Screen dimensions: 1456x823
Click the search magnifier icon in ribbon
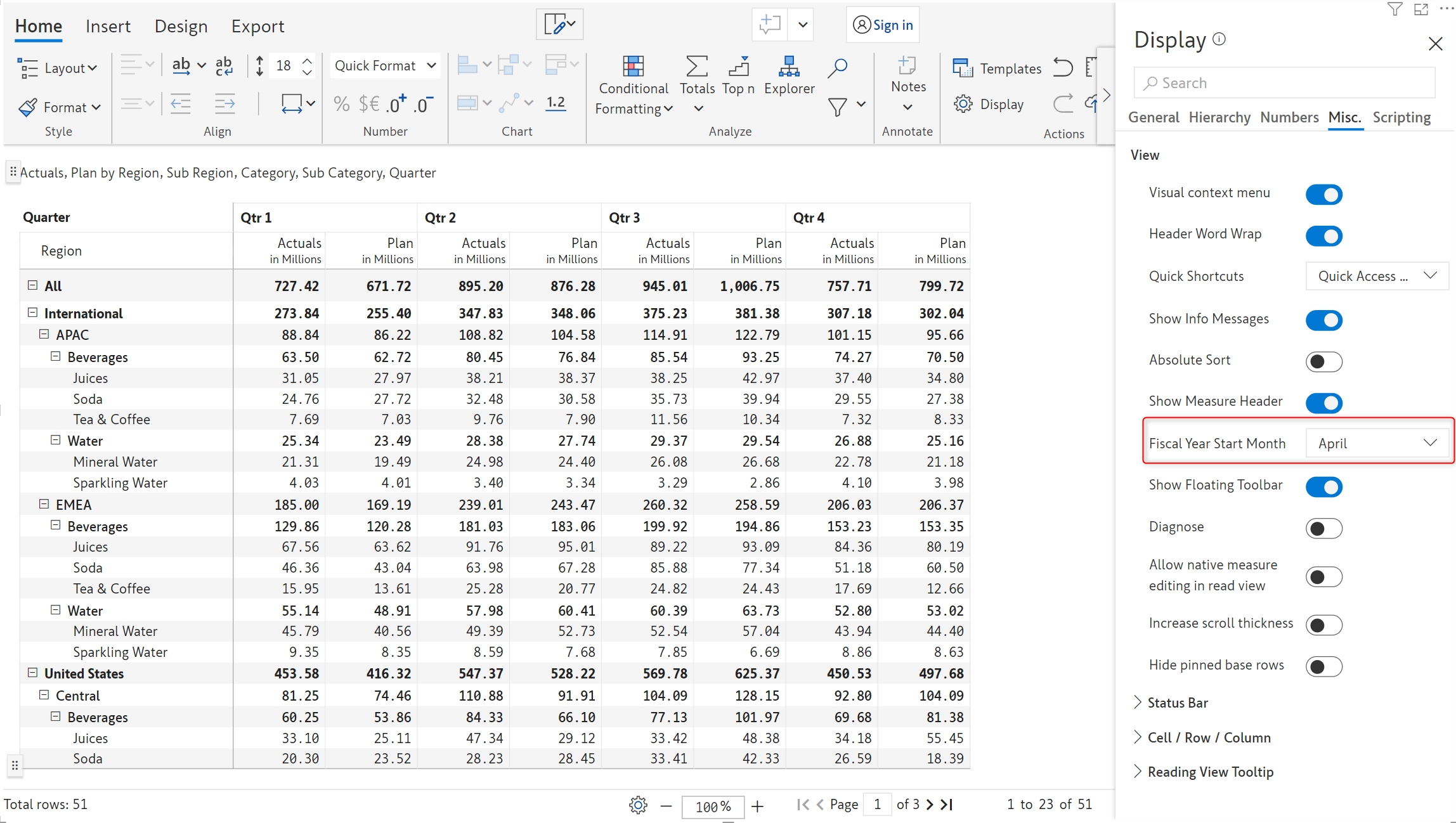(837, 67)
